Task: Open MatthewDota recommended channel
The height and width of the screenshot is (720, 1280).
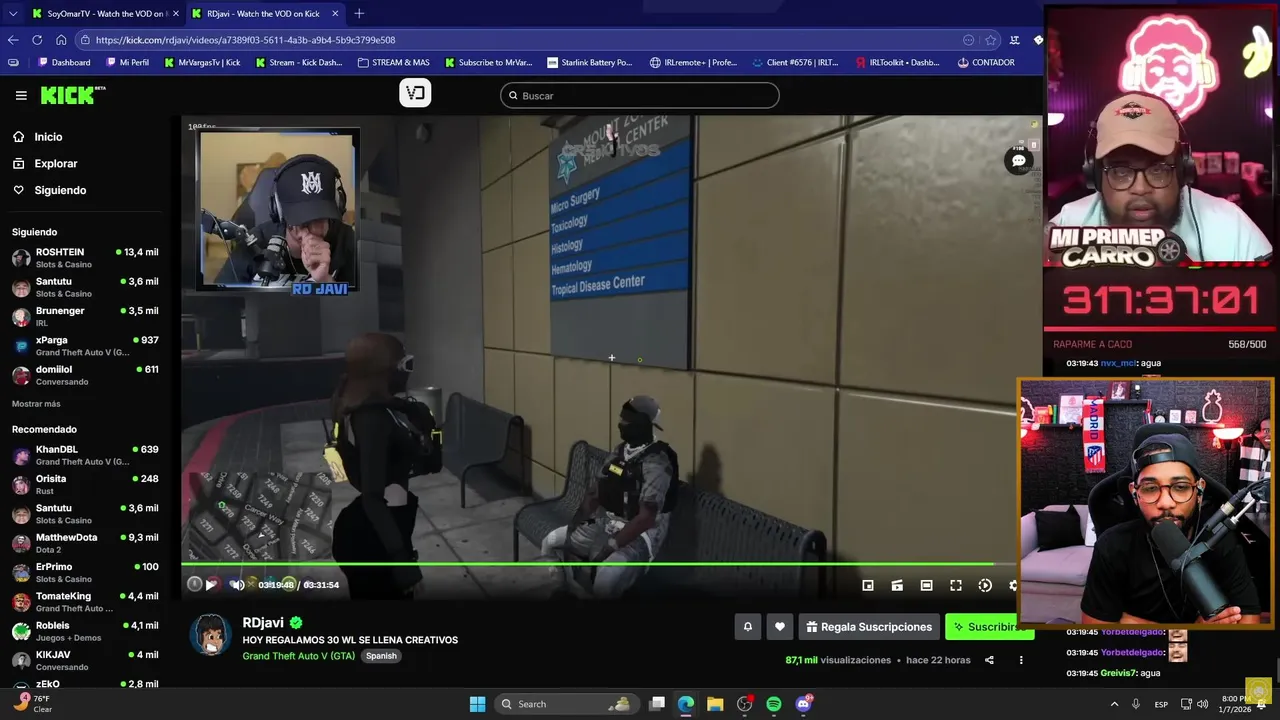Action: click(85, 543)
